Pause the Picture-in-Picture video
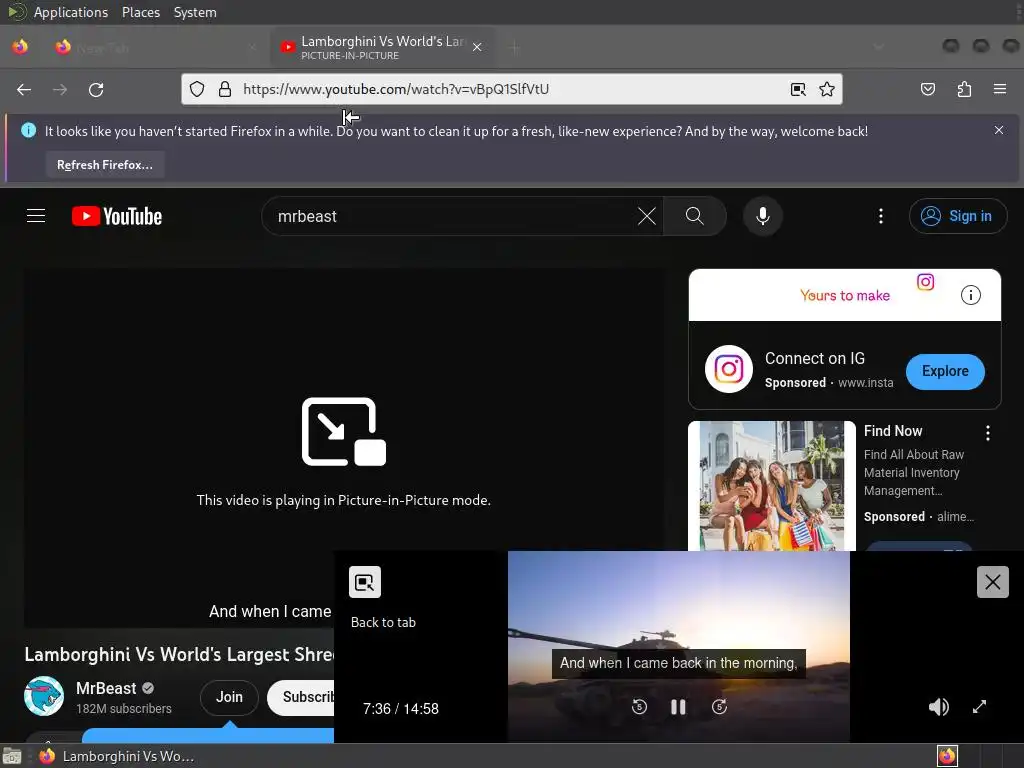1024x768 pixels. point(679,707)
